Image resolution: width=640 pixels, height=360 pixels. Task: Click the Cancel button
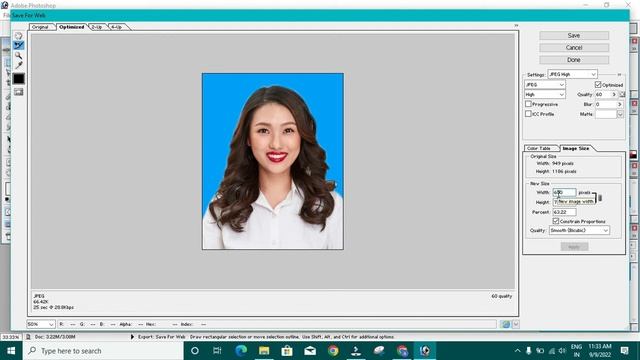(x=574, y=48)
